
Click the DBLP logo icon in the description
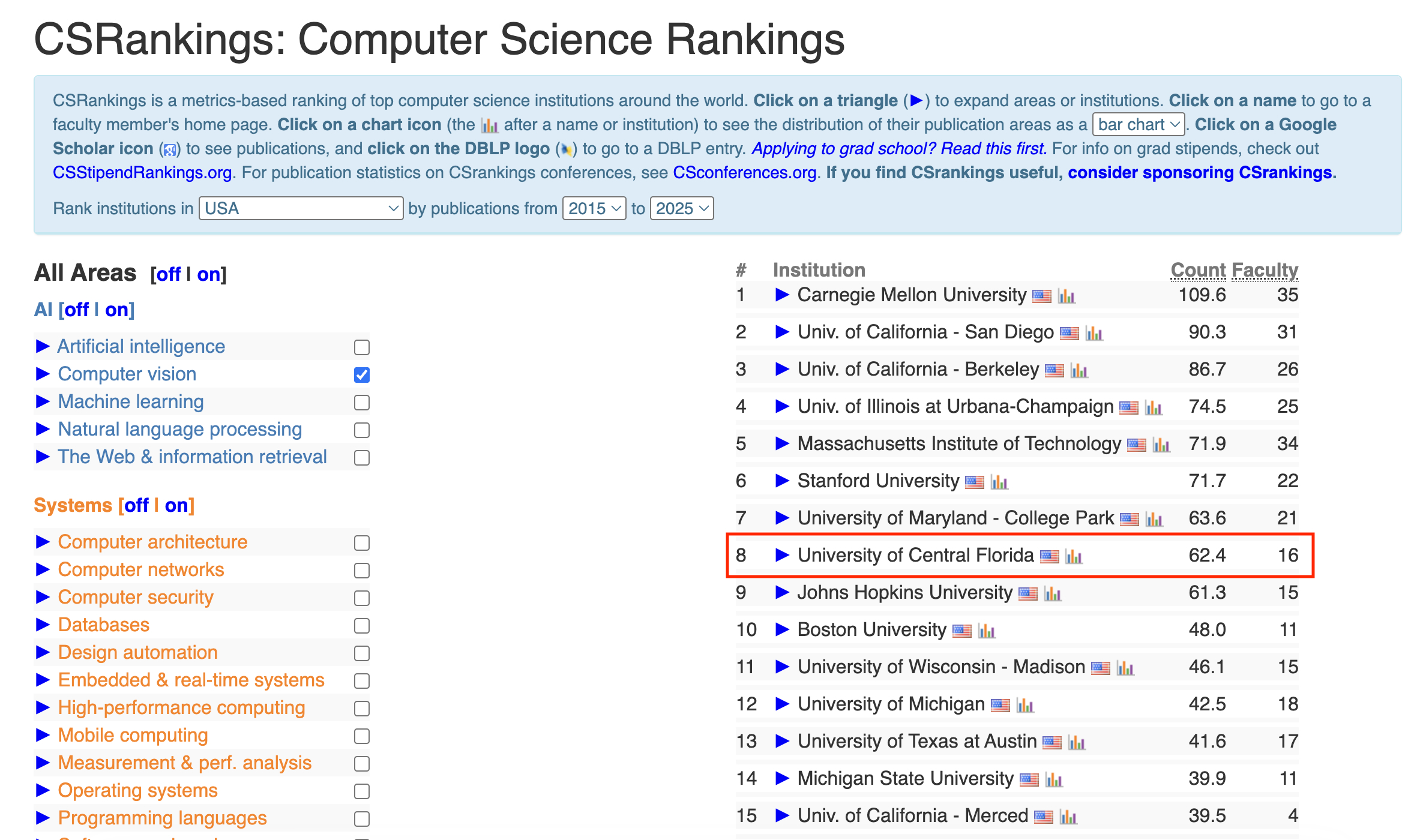click(x=566, y=149)
